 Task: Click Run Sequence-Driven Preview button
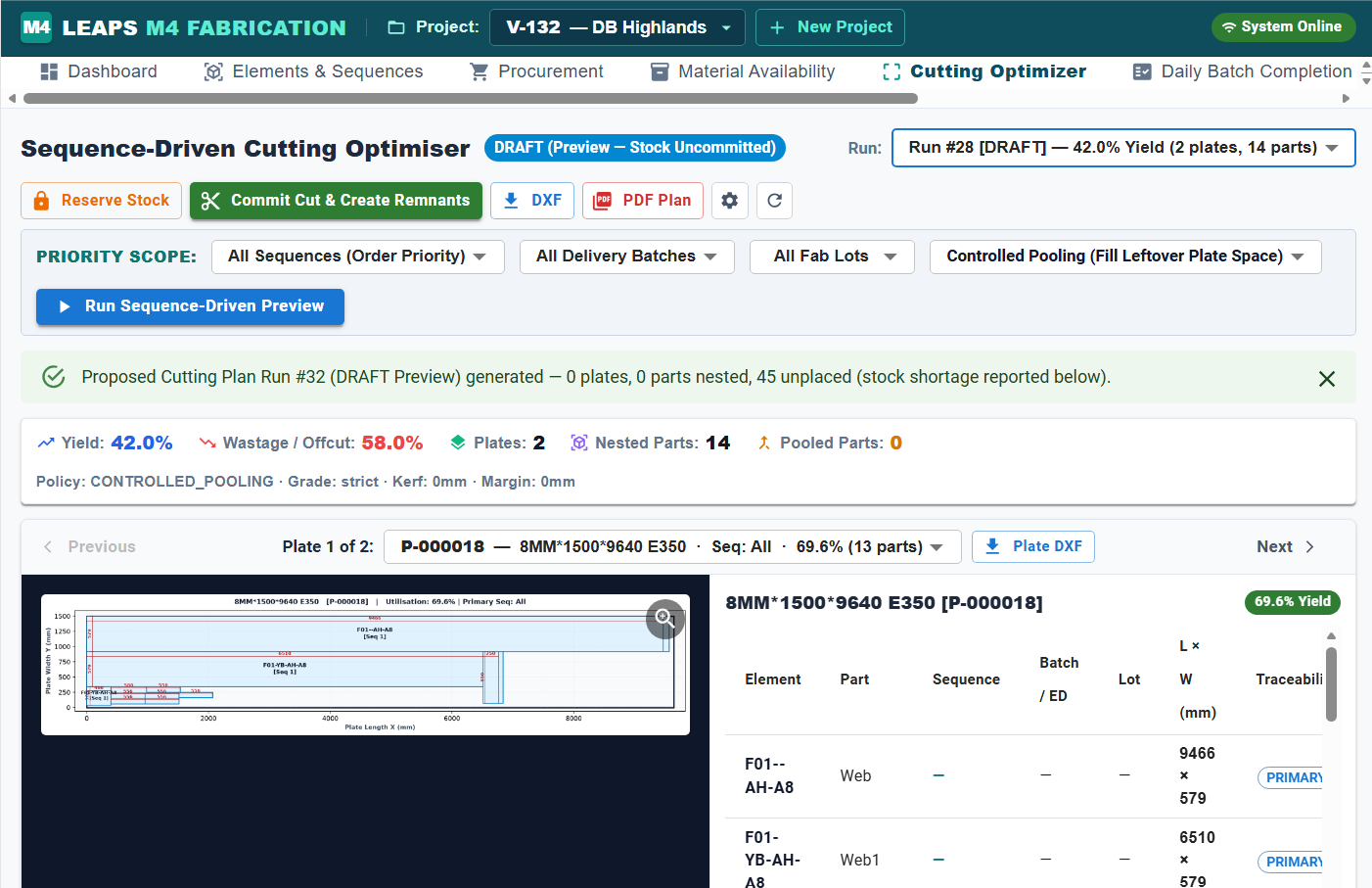[x=190, y=306]
